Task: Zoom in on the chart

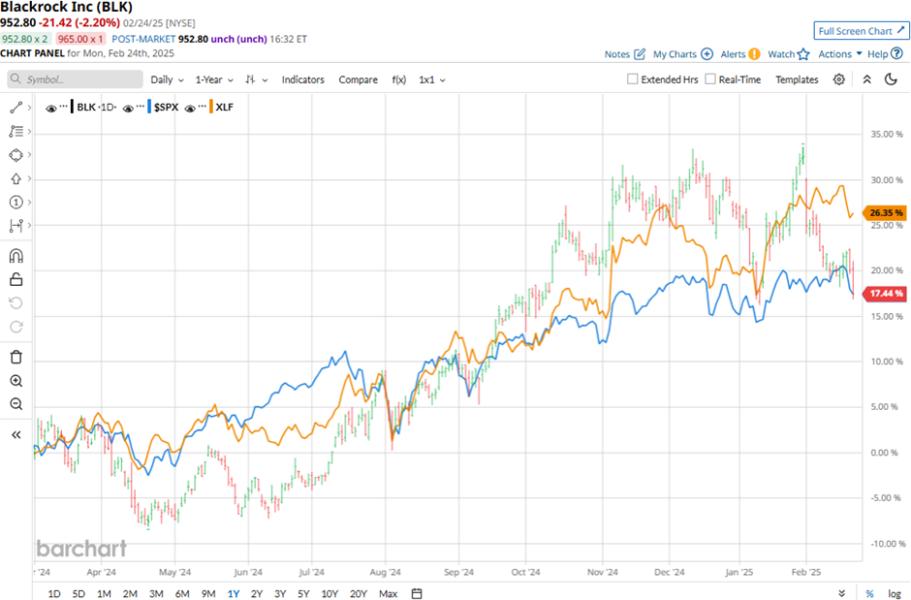Action: click(16, 381)
